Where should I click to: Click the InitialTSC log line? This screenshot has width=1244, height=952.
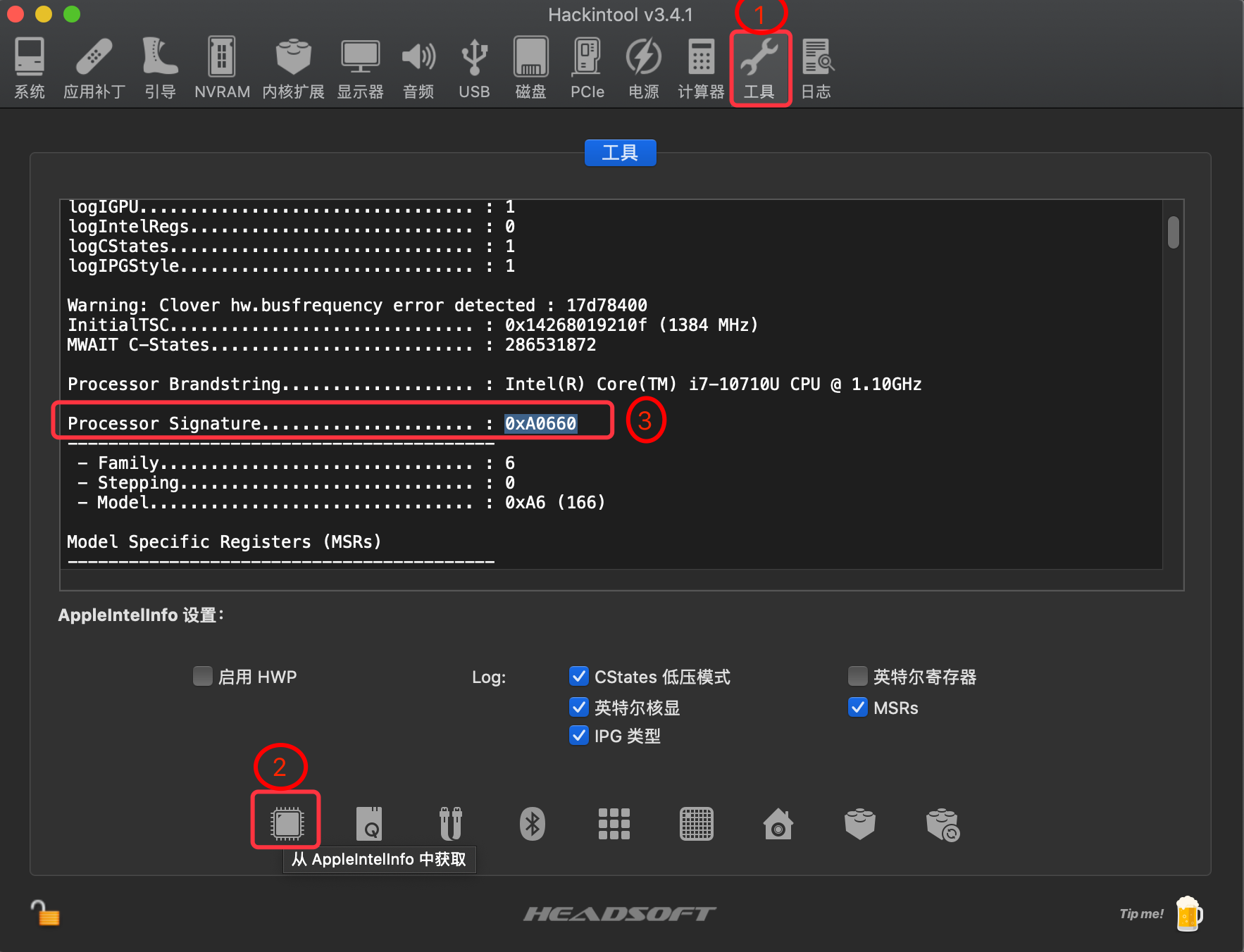tap(413, 325)
